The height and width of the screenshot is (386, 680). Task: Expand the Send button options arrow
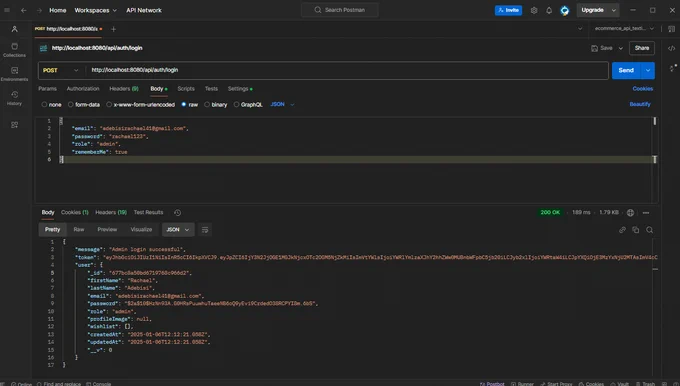pyautogui.click(x=647, y=70)
